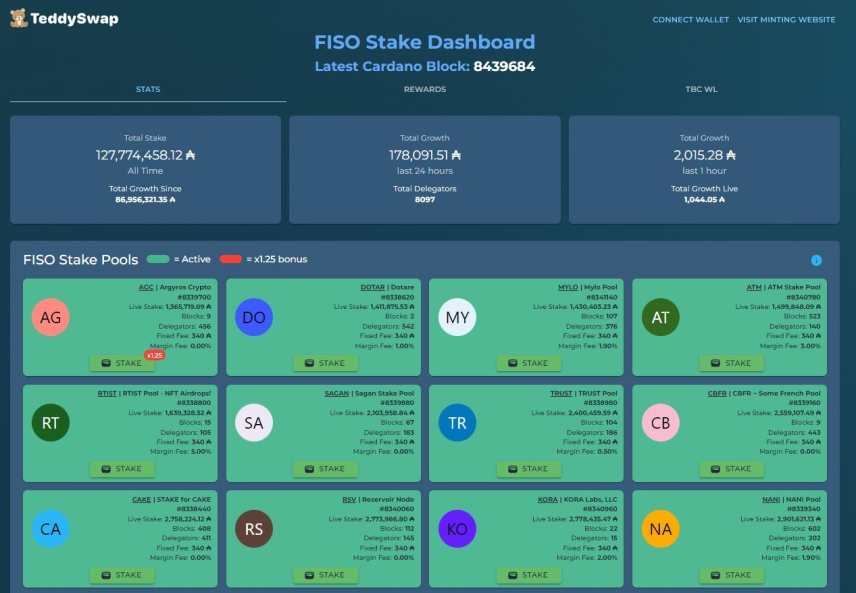Screen dimensions: 856x593
Task: Click the MY pool avatar circle
Action: pyautogui.click(x=457, y=317)
